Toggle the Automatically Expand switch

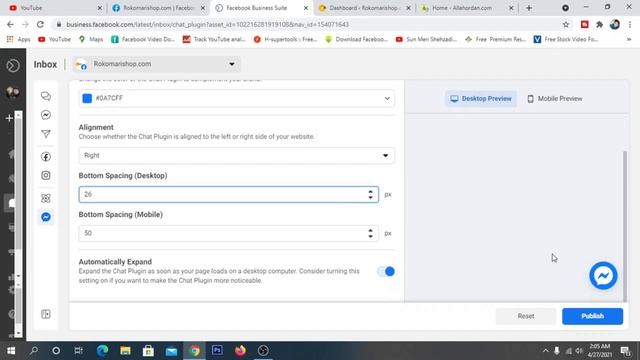386,271
